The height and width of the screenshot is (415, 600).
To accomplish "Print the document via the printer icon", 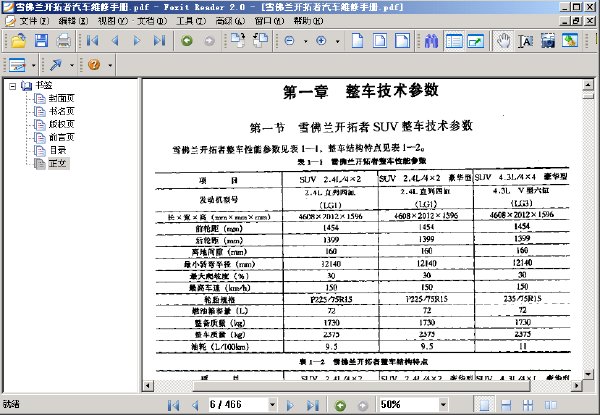I will 64,40.
